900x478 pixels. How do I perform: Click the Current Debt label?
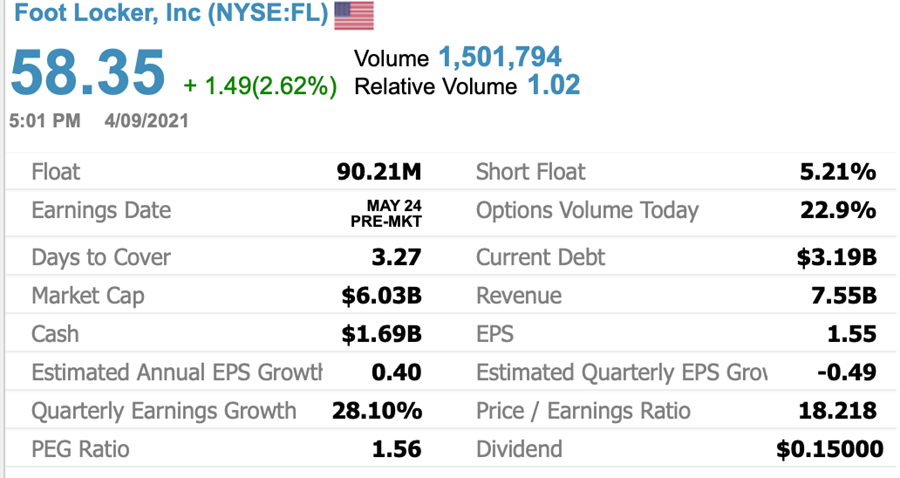tap(540, 257)
